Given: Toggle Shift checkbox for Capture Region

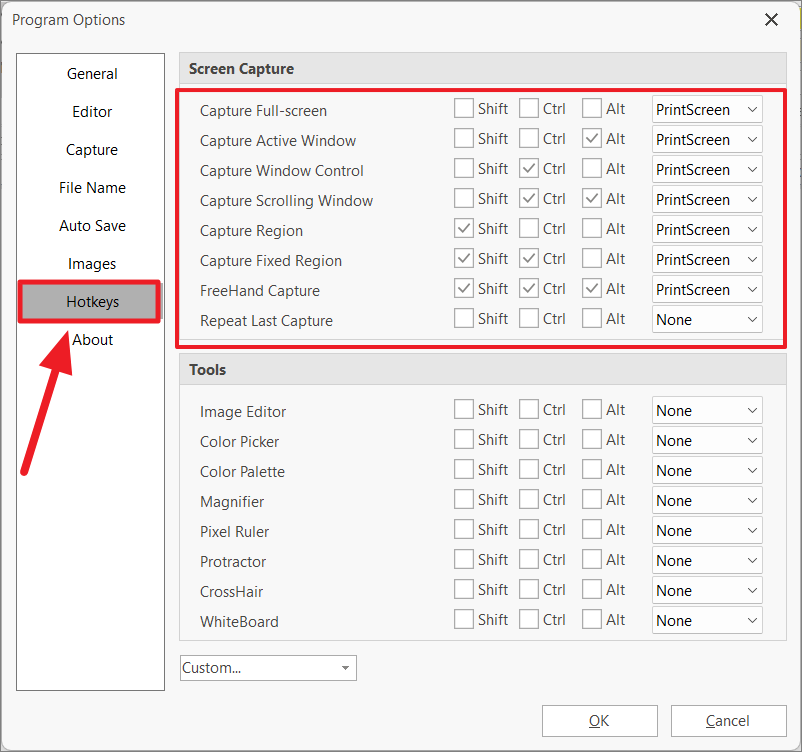Looking at the screenshot, I should [x=463, y=229].
